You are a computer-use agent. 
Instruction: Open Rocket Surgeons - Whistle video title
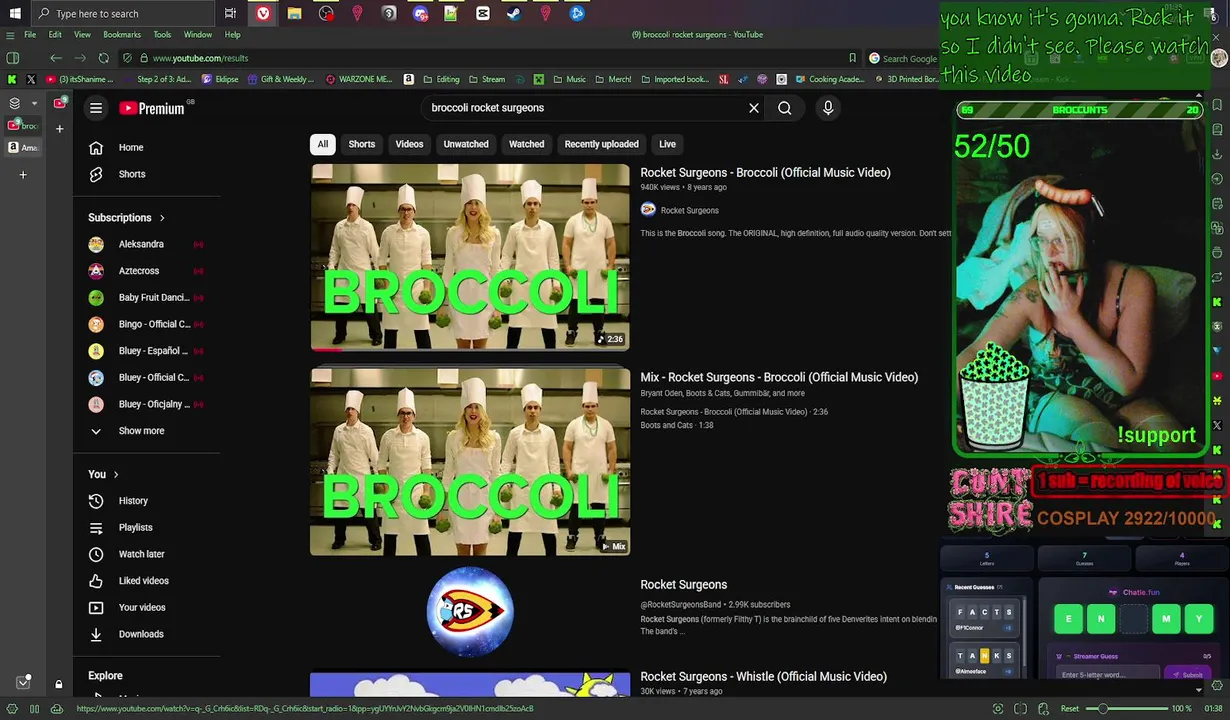[763, 677]
